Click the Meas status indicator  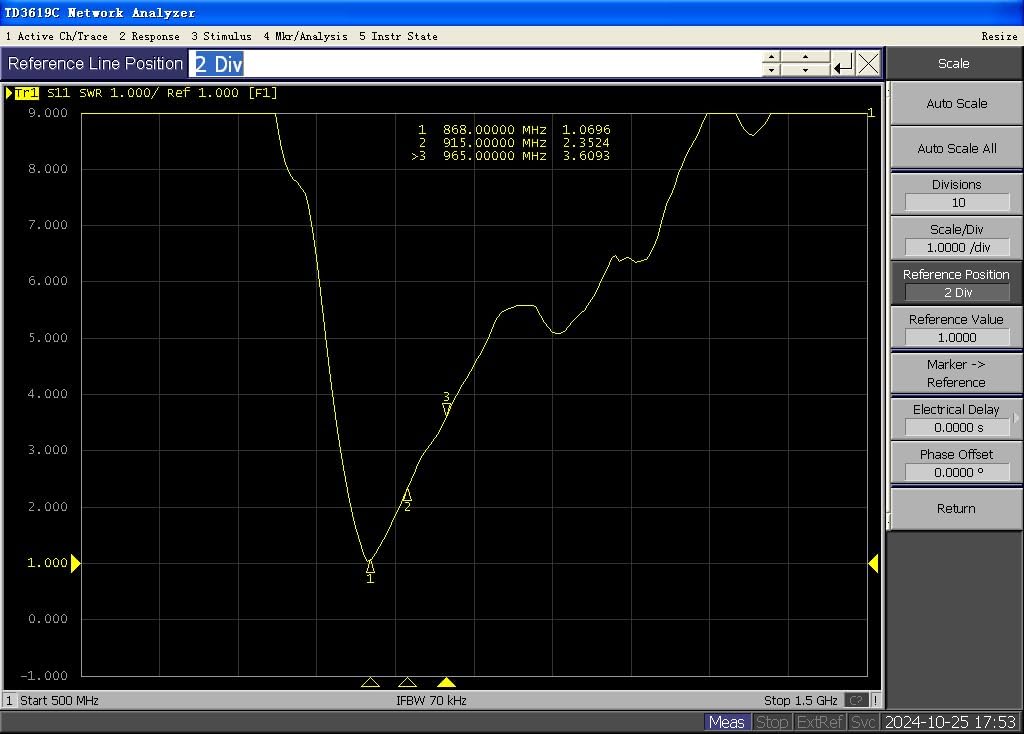(x=726, y=722)
